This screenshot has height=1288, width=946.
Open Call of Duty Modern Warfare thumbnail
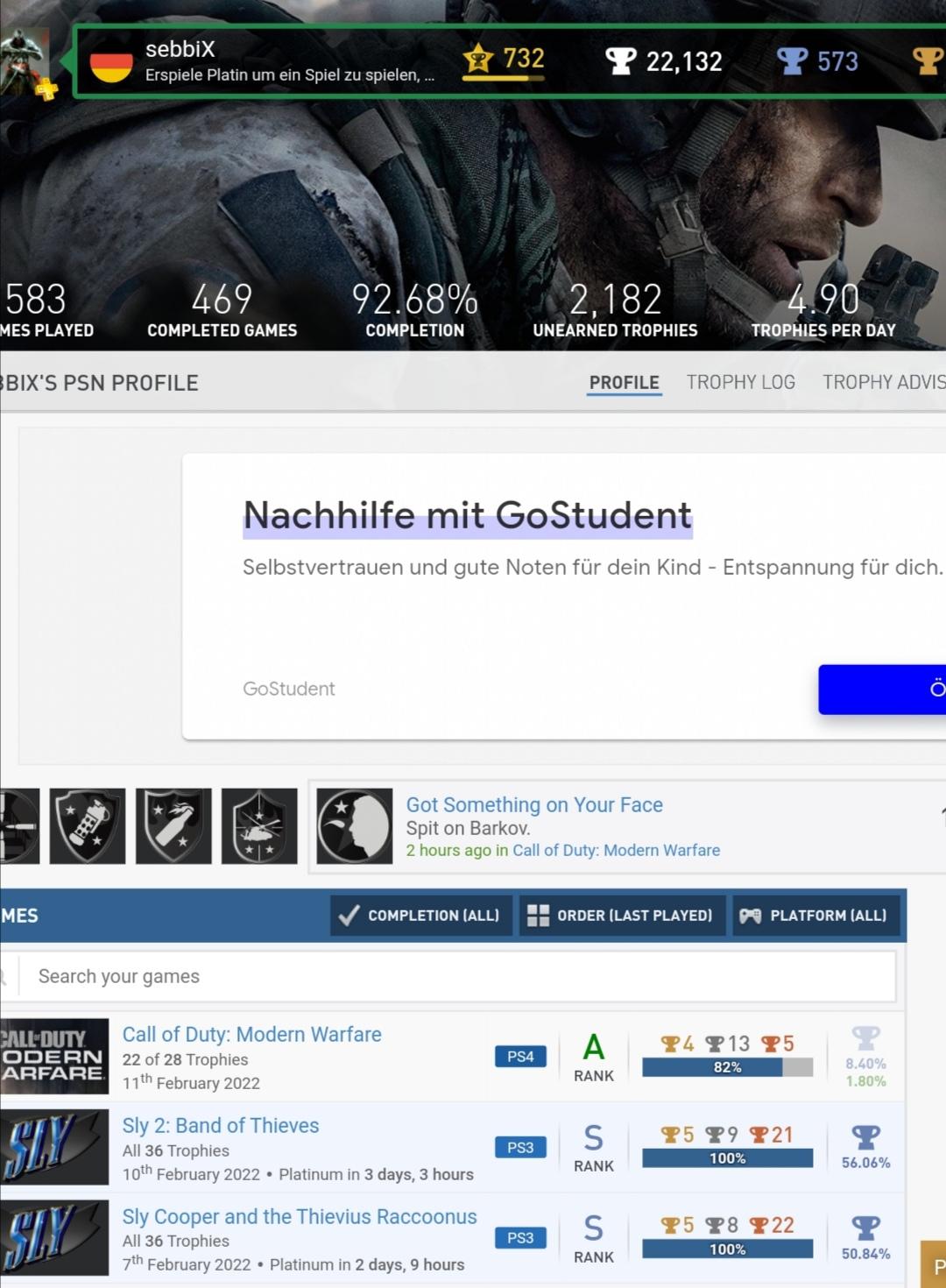[x=54, y=1057]
